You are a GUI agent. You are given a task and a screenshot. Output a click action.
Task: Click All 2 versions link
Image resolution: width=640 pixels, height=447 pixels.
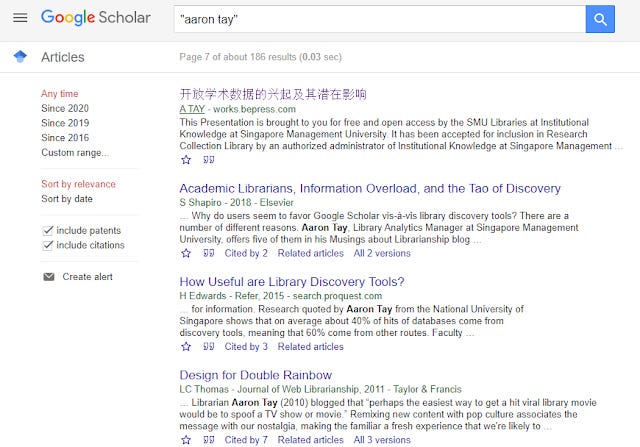pos(382,253)
